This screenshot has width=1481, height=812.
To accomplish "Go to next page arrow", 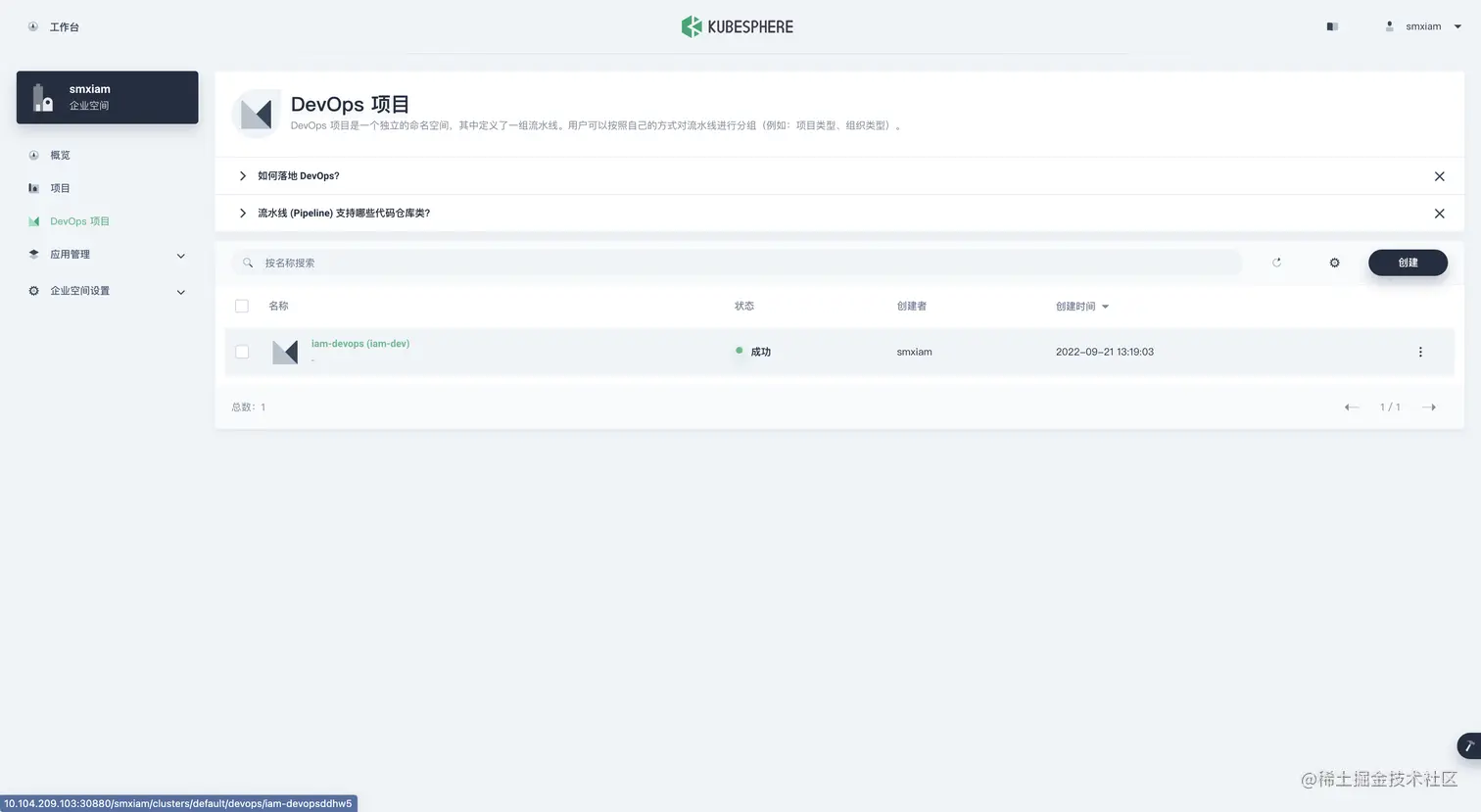I will click(1429, 407).
